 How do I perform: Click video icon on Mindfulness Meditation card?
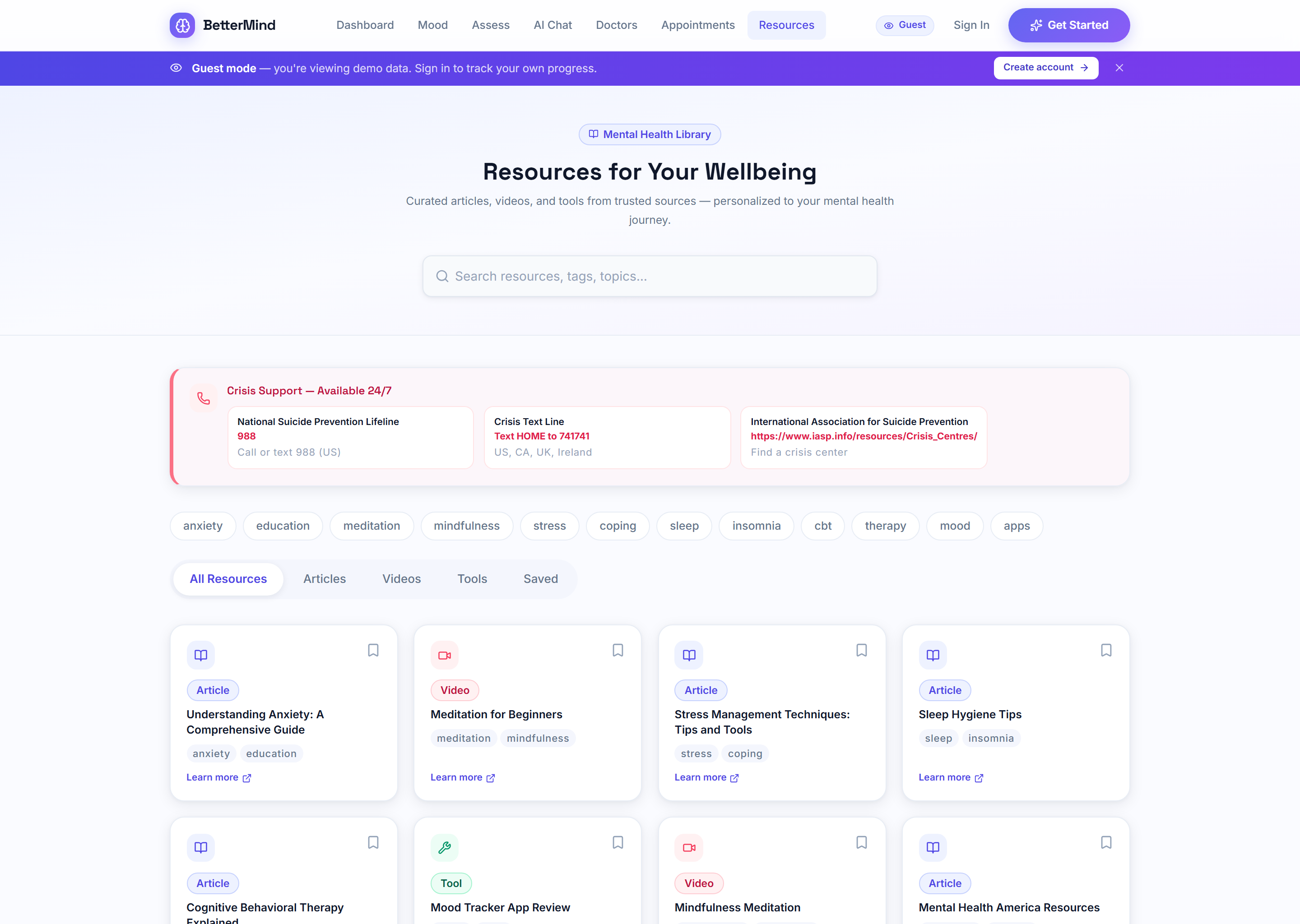click(689, 848)
